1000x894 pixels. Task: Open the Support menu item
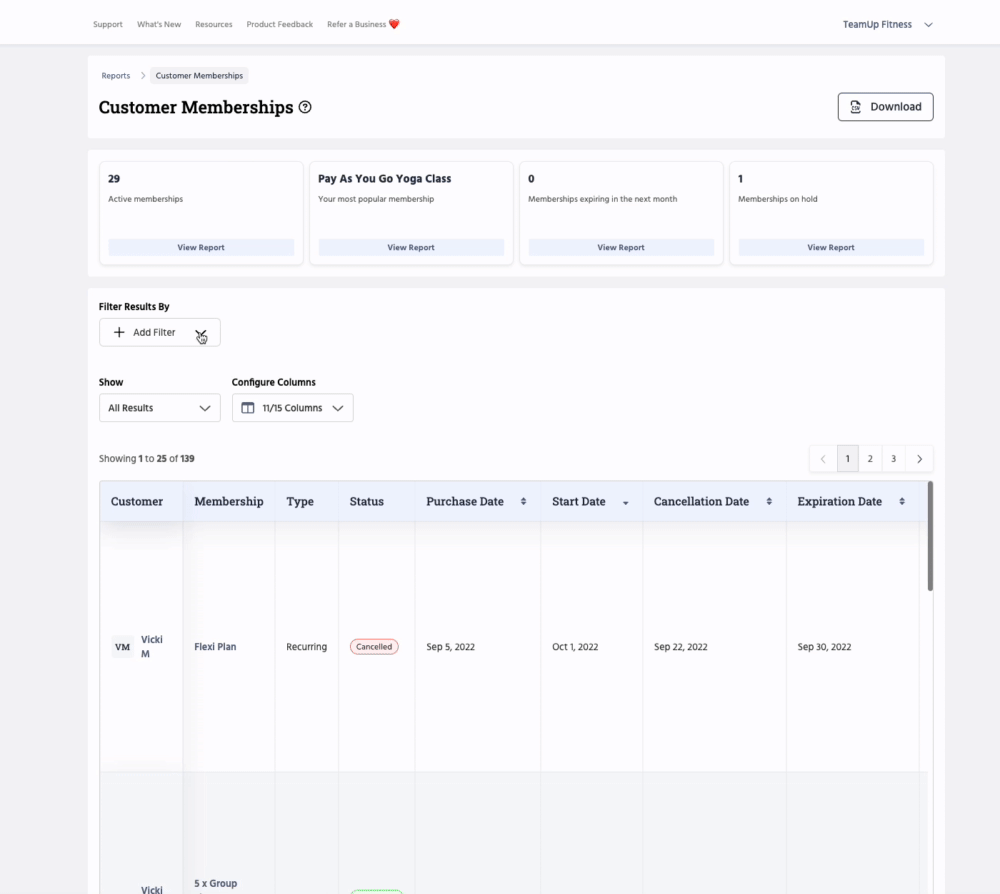point(108,25)
